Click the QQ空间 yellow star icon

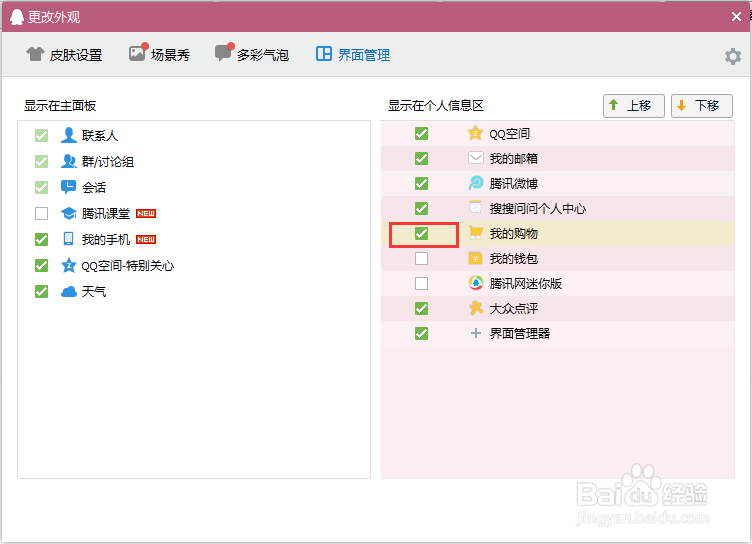point(475,133)
